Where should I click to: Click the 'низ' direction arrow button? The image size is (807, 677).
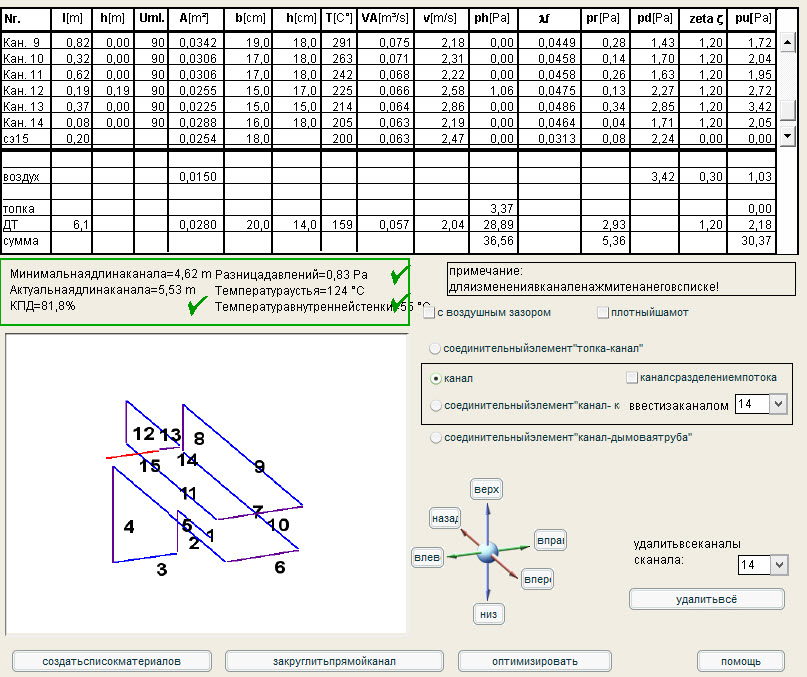pyautogui.click(x=487, y=614)
